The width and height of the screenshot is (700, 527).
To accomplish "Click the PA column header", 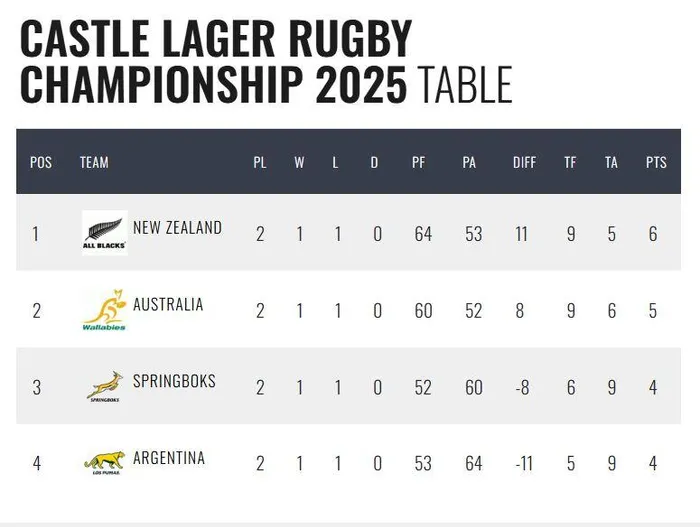I will (x=469, y=162).
